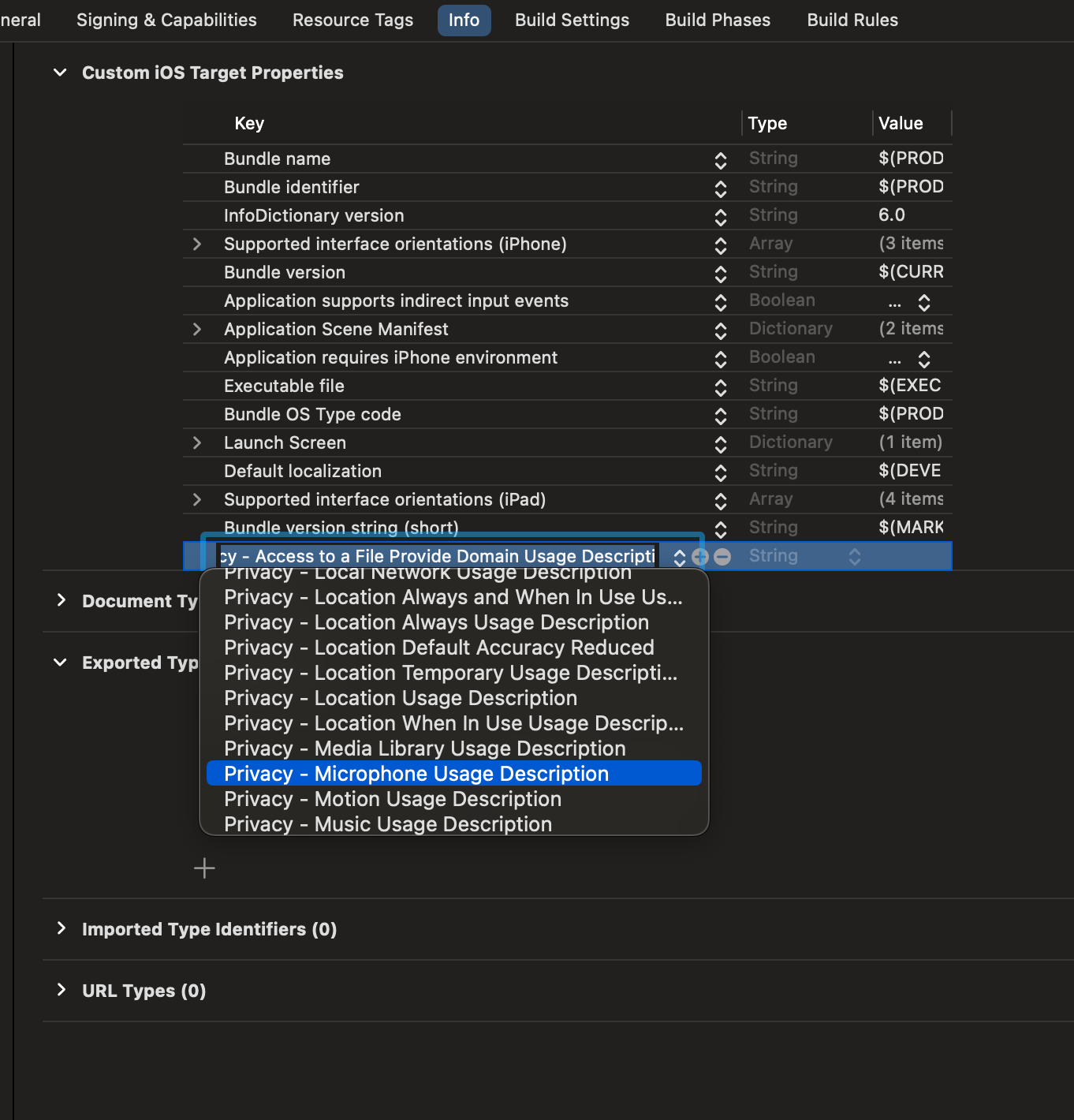1074x1120 pixels.
Task: Select the Bundle identifier key text
Action: [x=291, y=187]
